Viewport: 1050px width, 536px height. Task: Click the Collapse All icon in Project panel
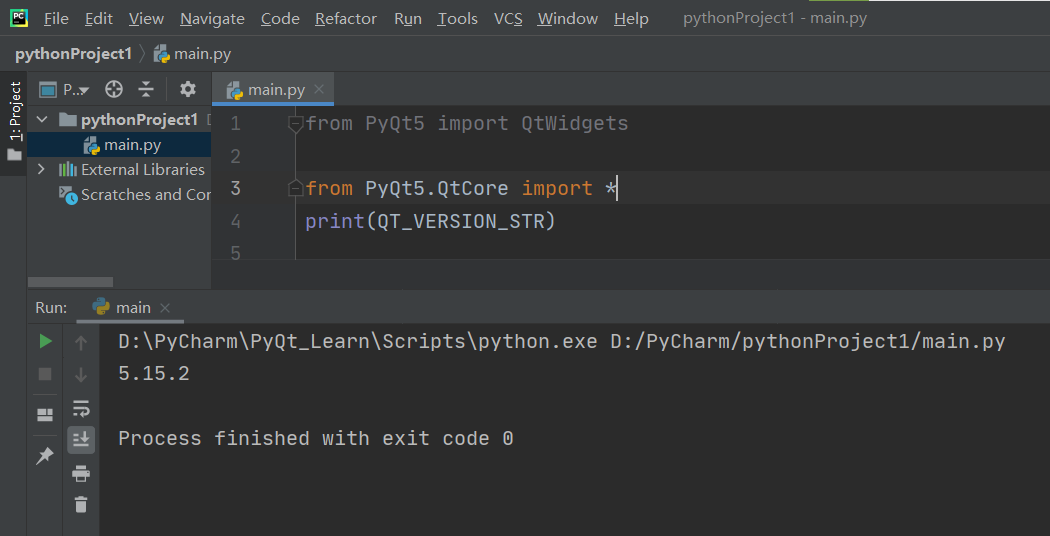[x=146, y=89]
